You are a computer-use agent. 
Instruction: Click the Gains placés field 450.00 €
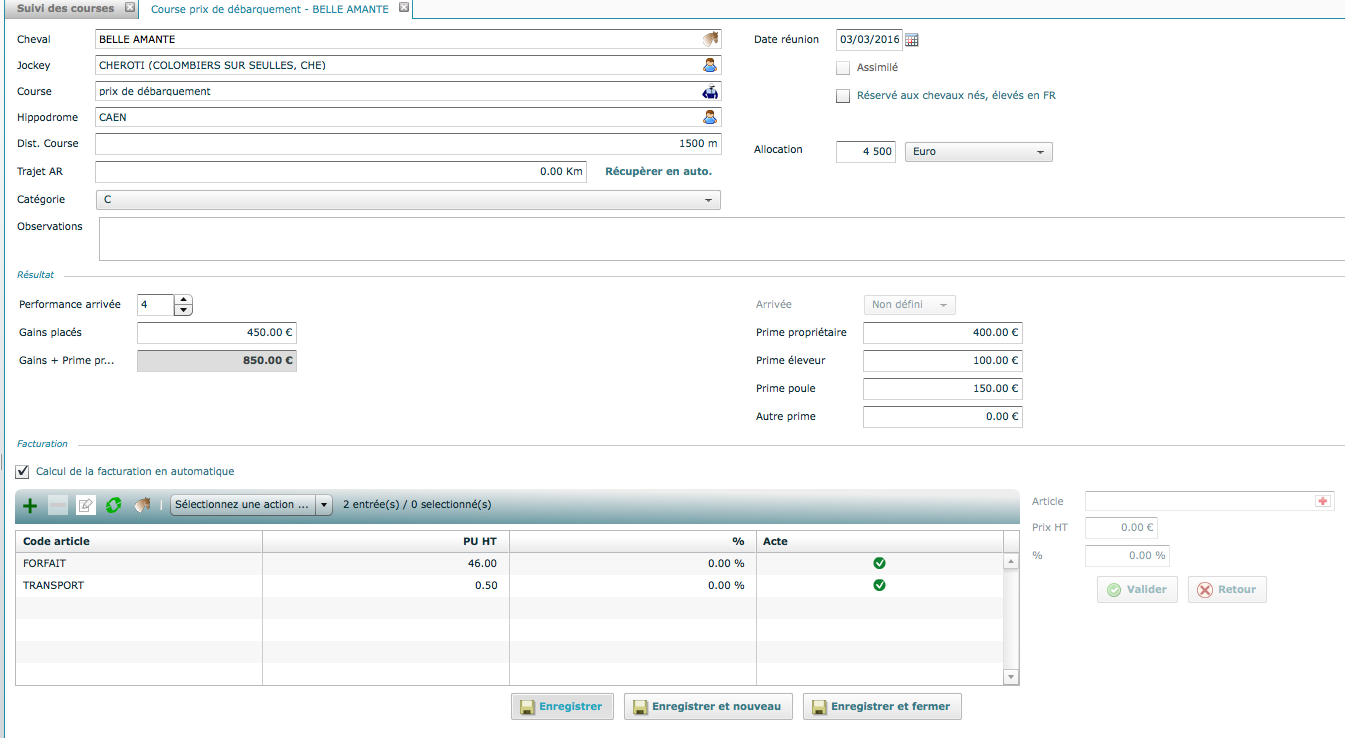tap(217, 333)
